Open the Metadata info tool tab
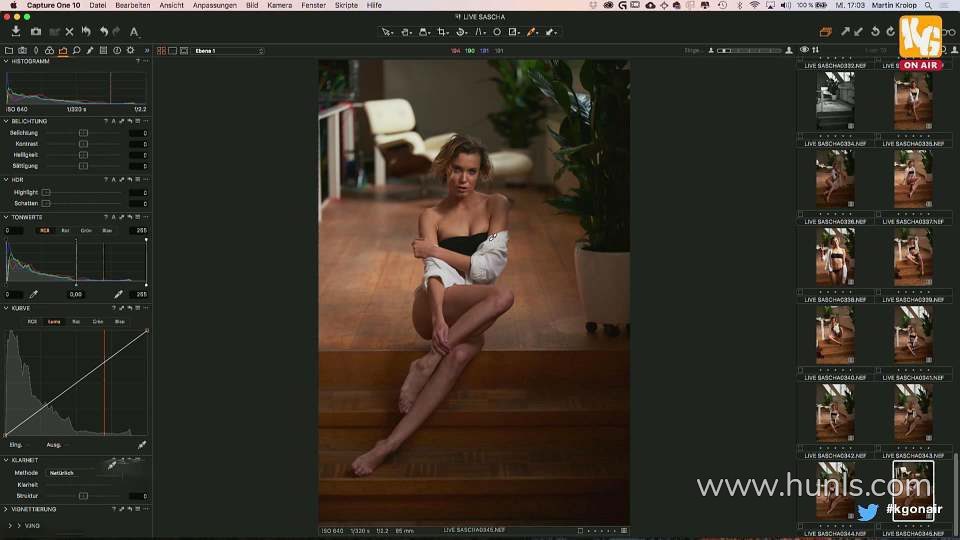This screenshot has height=540, width=960. [x=117, y=50]
